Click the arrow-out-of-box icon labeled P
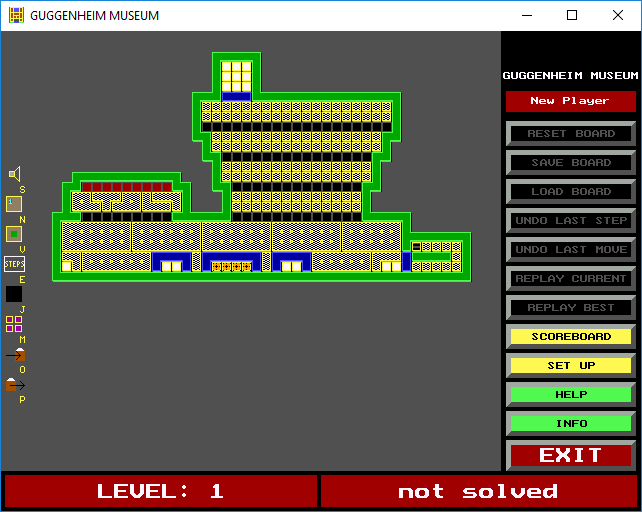Screen dimensions: 642x512 click(x=16, y=385)
